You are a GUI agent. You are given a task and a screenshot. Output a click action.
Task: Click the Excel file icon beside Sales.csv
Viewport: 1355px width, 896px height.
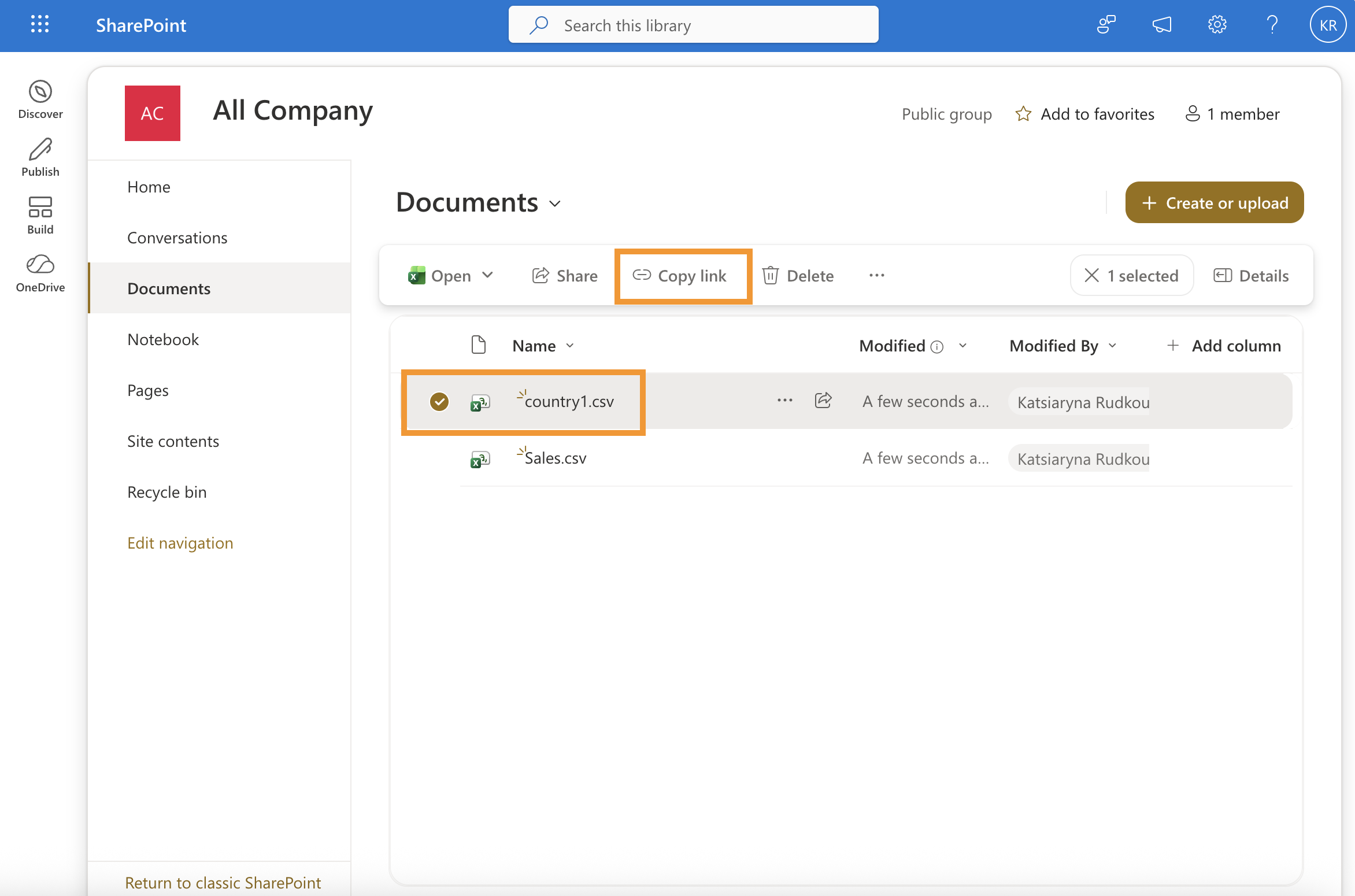[480, 459]
